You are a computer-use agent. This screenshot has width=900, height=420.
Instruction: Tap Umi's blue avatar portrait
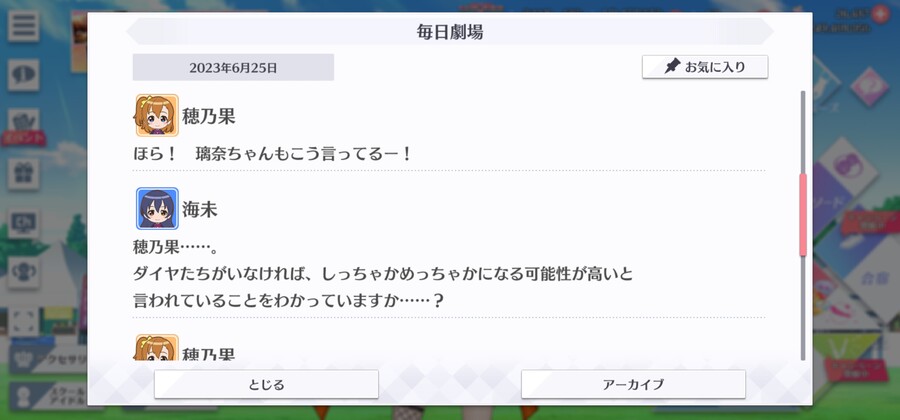click(x=157, y=208)
